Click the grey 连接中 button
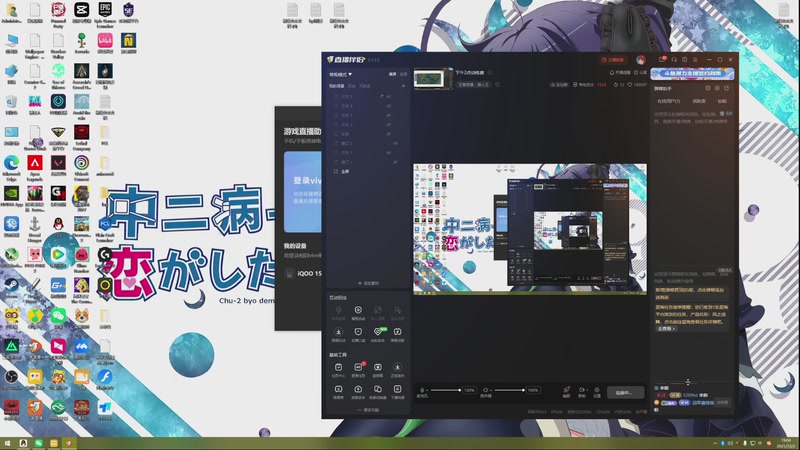800x450 pixels. 626,392
